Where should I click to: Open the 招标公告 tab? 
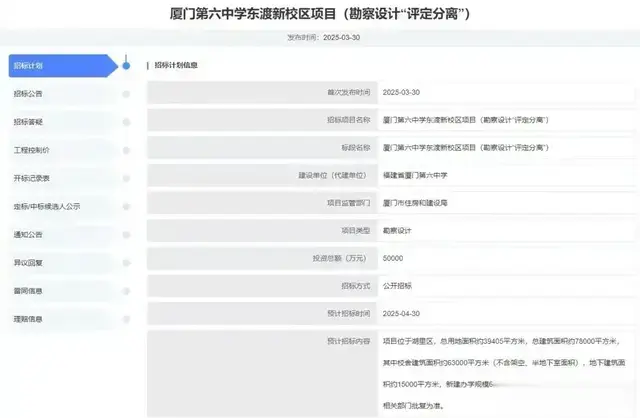(x=63, y=94)
